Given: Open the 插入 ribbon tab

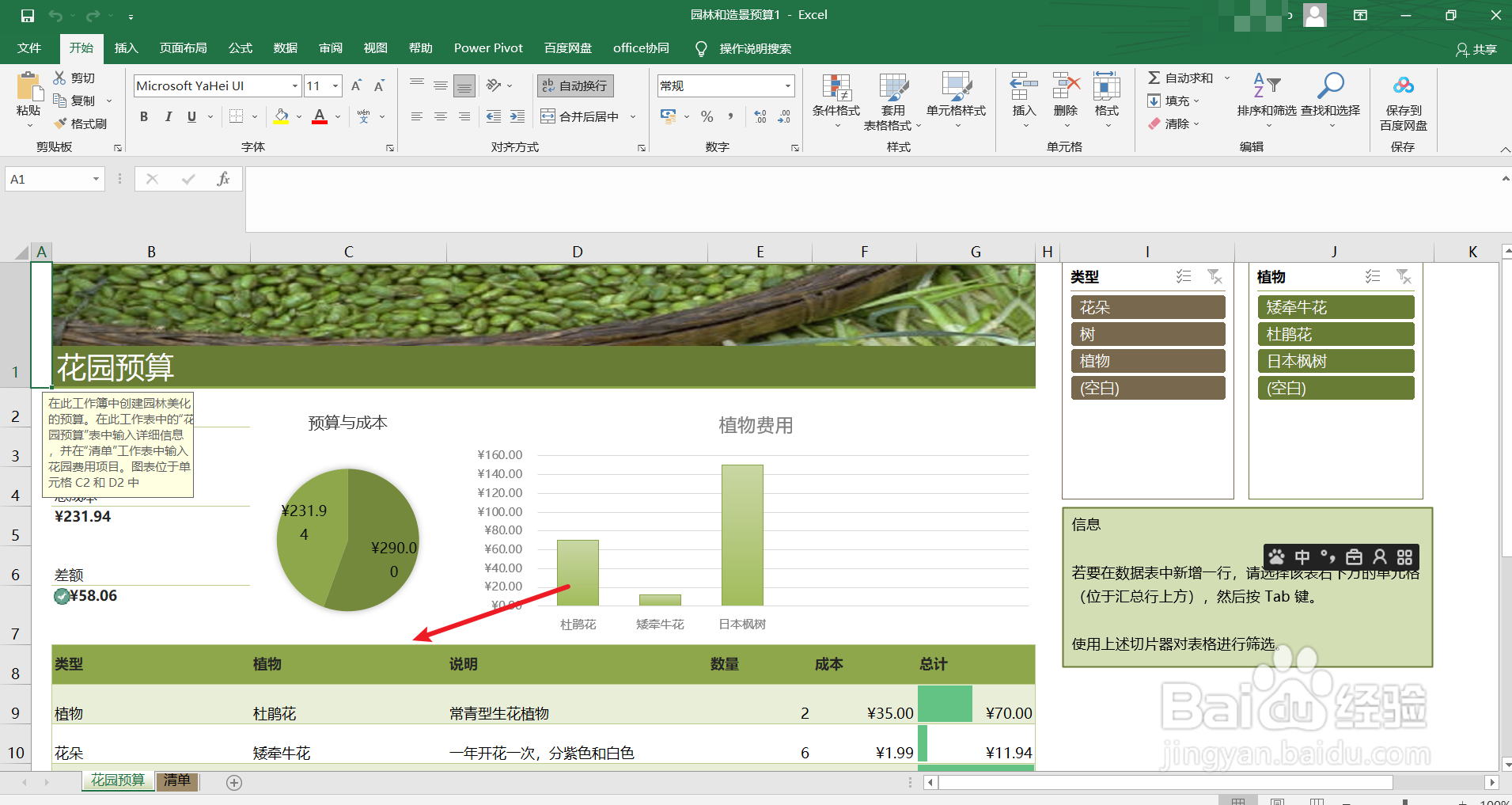Looking at the screenshot, I should (x=126, y=47).
